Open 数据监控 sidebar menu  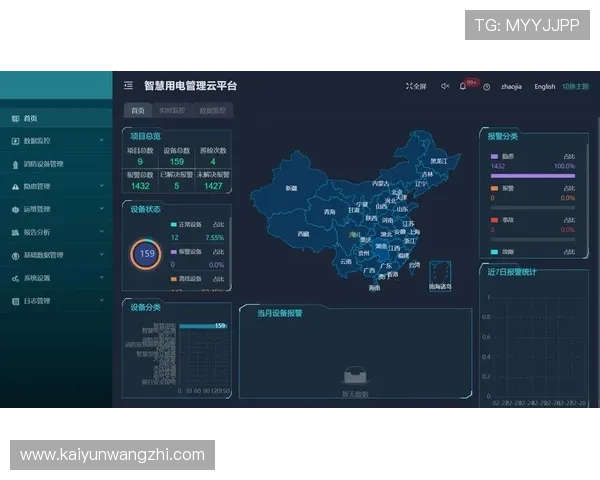click(x=56, y=141)
